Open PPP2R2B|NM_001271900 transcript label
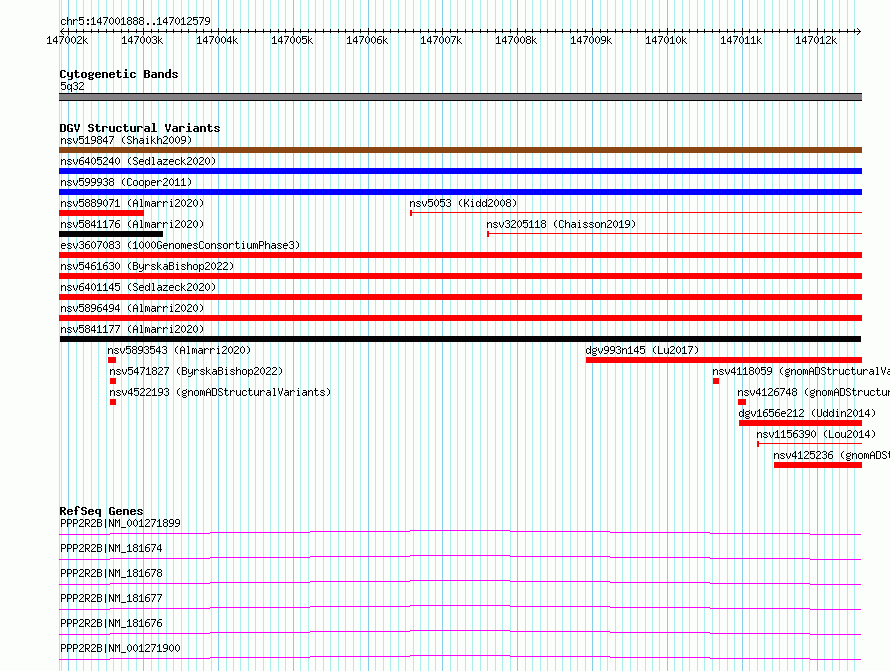Screen dimensions: 890x671 (120, 648)
